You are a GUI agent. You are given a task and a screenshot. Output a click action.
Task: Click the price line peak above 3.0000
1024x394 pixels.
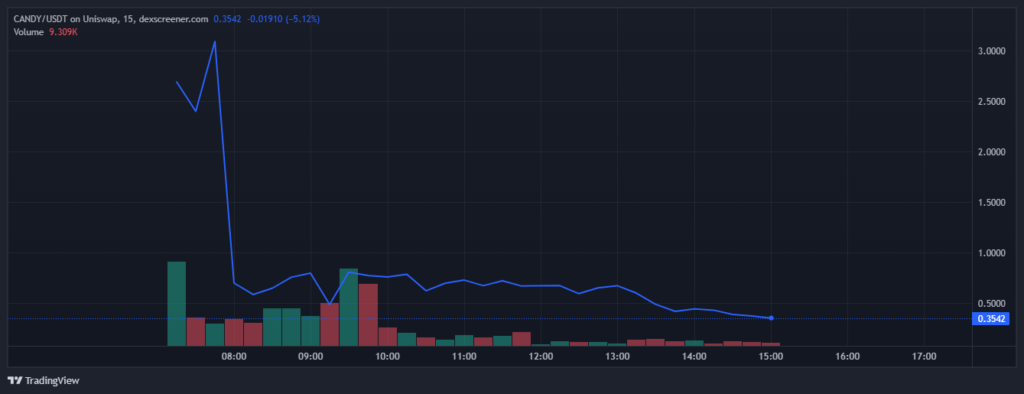[x=215, y=42]
